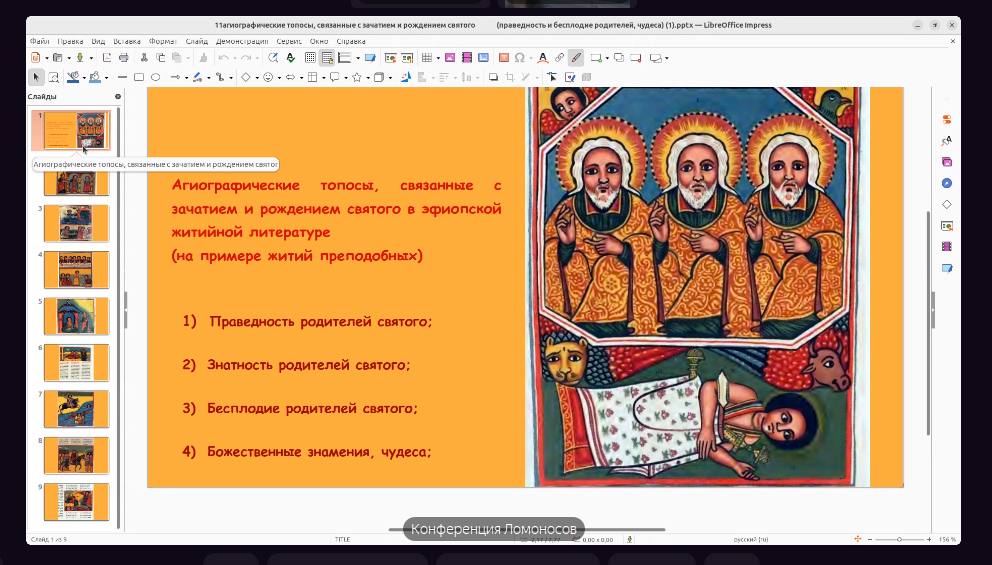The width and height of the screenshot is (992, 565).
Task: Select slide 5 thumbnail
Action: click(76, 316)
